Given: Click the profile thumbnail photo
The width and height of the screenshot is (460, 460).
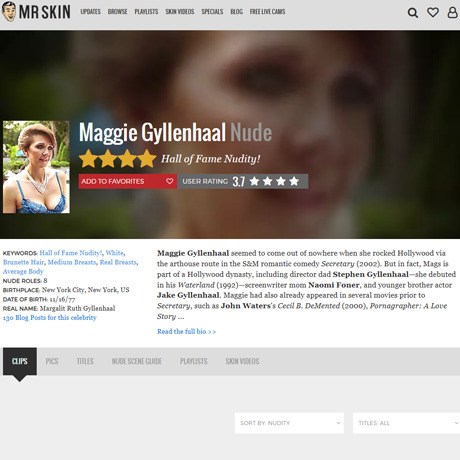Looking at the screenshot, I should click(x=36, y=167).
